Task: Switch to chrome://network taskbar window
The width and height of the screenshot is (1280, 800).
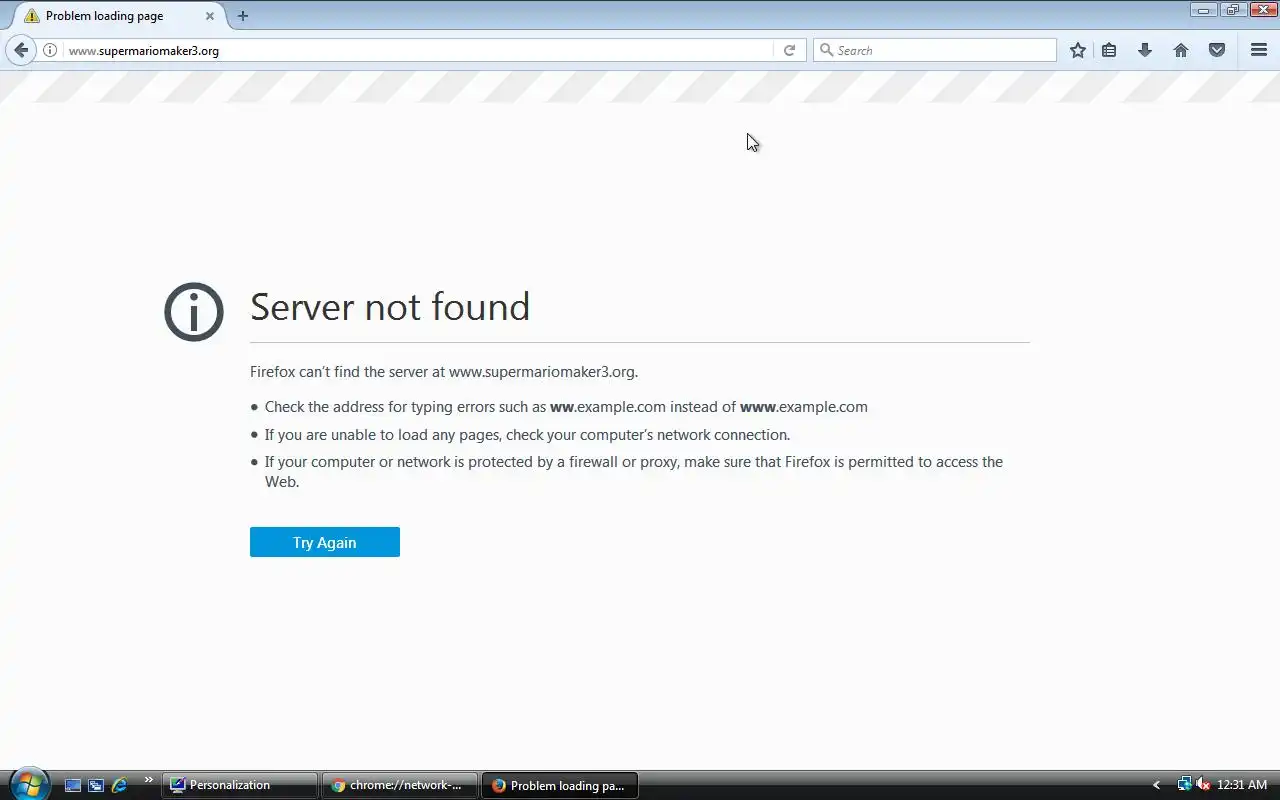Action: [x=400, y=785]
